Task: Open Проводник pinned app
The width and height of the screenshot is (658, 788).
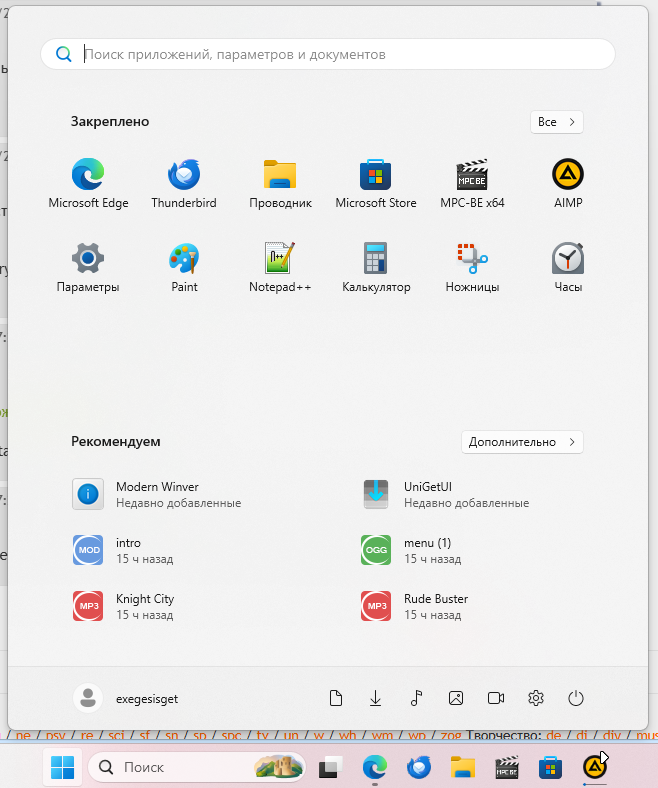Action: [280, 183]
